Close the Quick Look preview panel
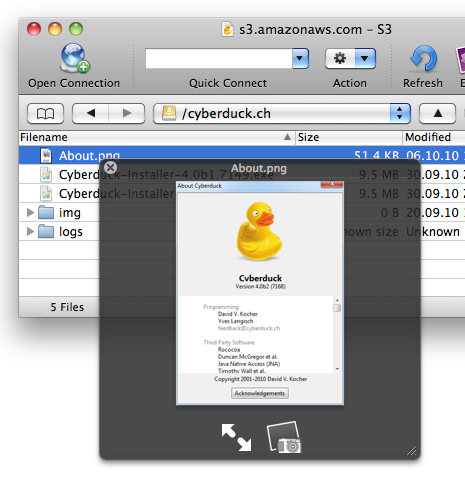The width and height of the screenshot is (465, 486). click(110, 167)
